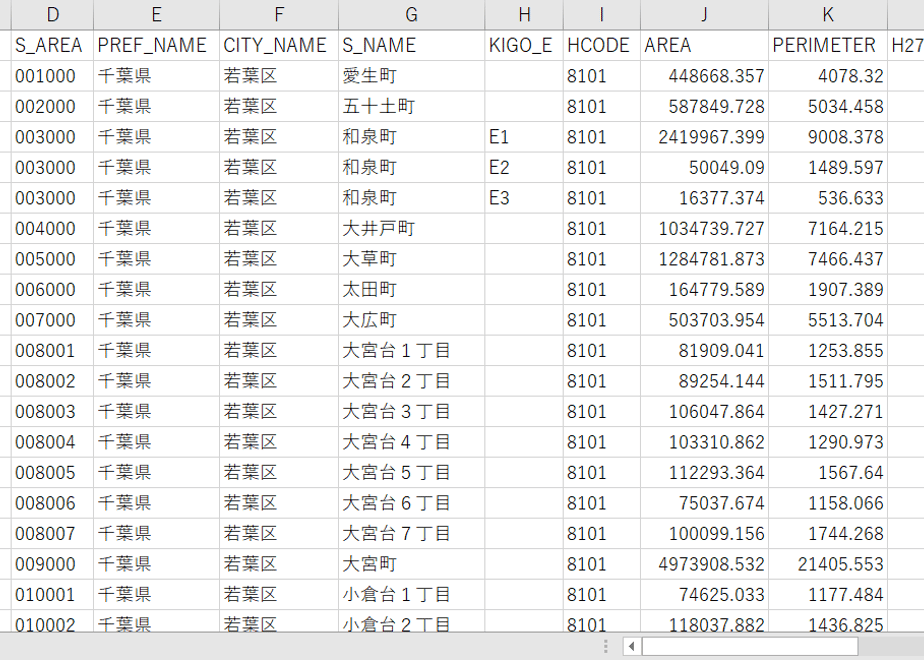Screen dimensions: 924x660
Task: Select the S_AREA header cell
Action: coord(52,45)
